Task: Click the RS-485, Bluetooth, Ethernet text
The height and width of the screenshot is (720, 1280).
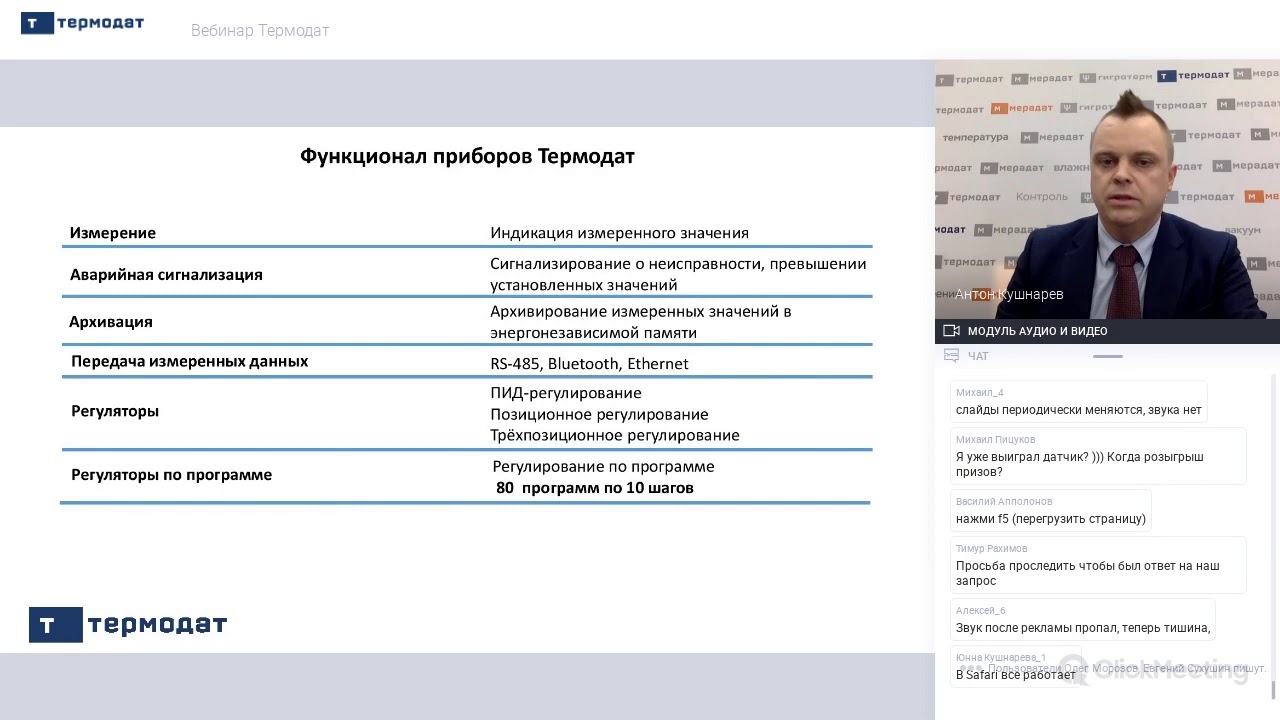Action: coord(589,364)
